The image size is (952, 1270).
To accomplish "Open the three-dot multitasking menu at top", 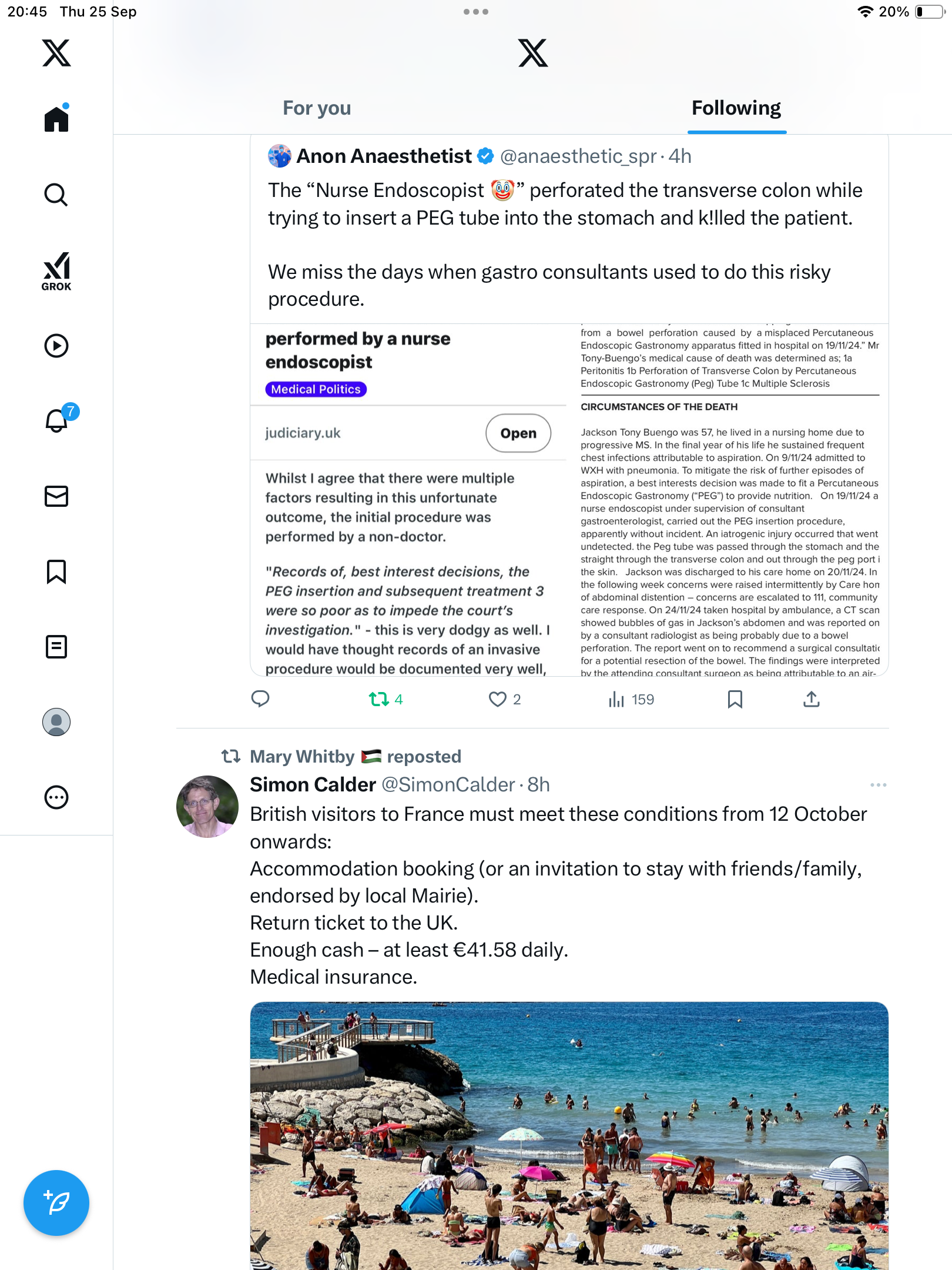I will coord(476,12).
